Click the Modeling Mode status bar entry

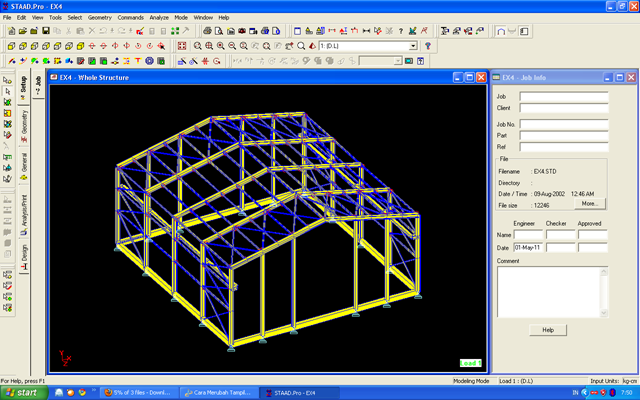471,381
